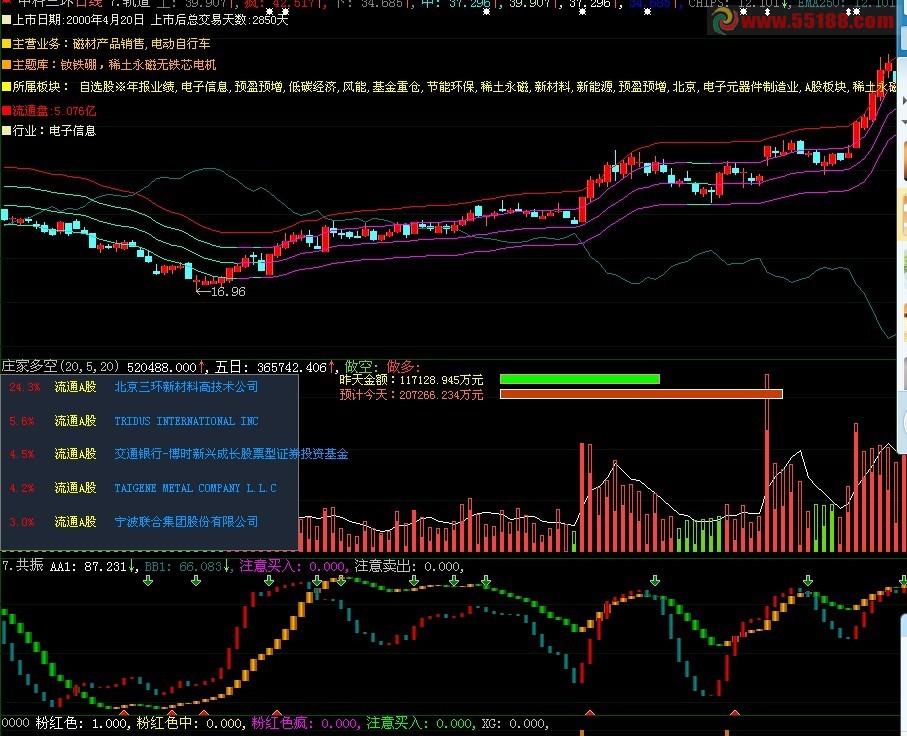Click the 粉红色中: 0.000 value
907x736 pixels.
coord(190,723)
